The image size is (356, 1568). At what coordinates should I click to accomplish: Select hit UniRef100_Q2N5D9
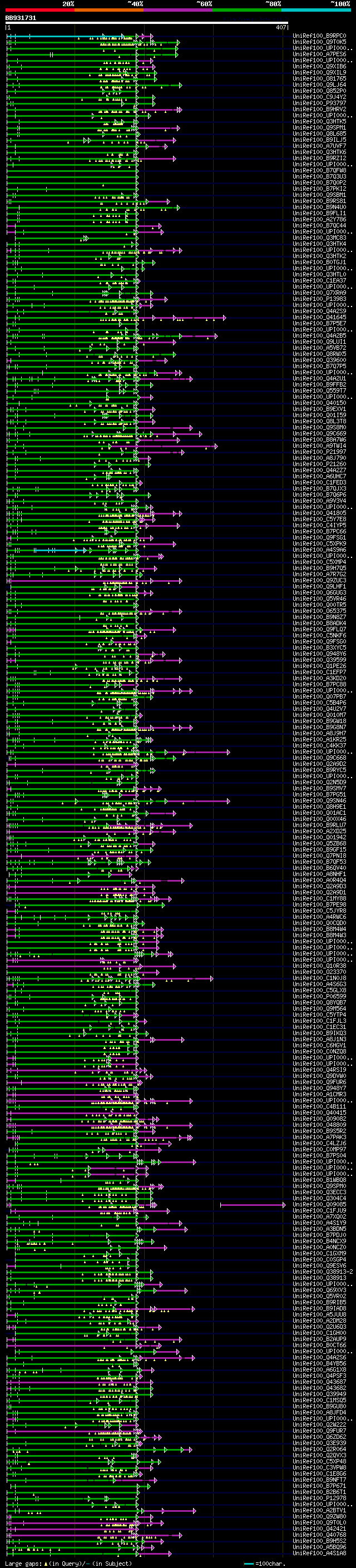click(x=319, y=782)
